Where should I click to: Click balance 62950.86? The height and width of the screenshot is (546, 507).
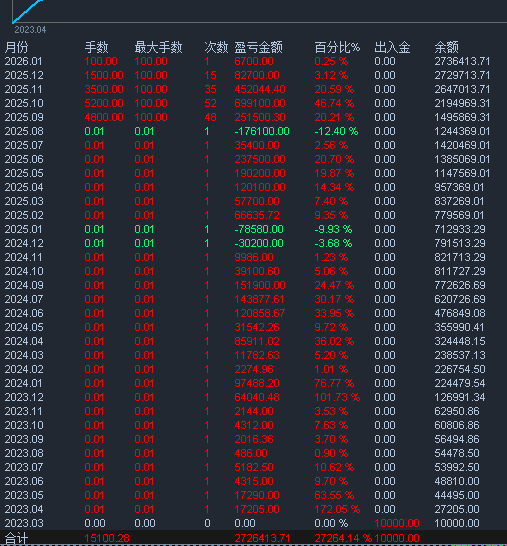pyautogui.click(x=457, y=411)
